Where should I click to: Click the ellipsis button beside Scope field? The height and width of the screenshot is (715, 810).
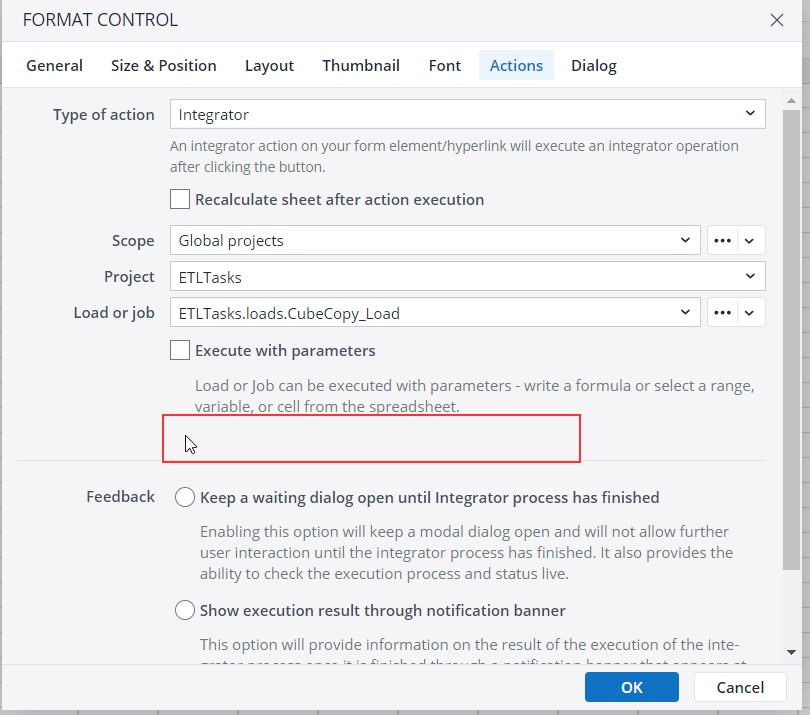point(723,241)
